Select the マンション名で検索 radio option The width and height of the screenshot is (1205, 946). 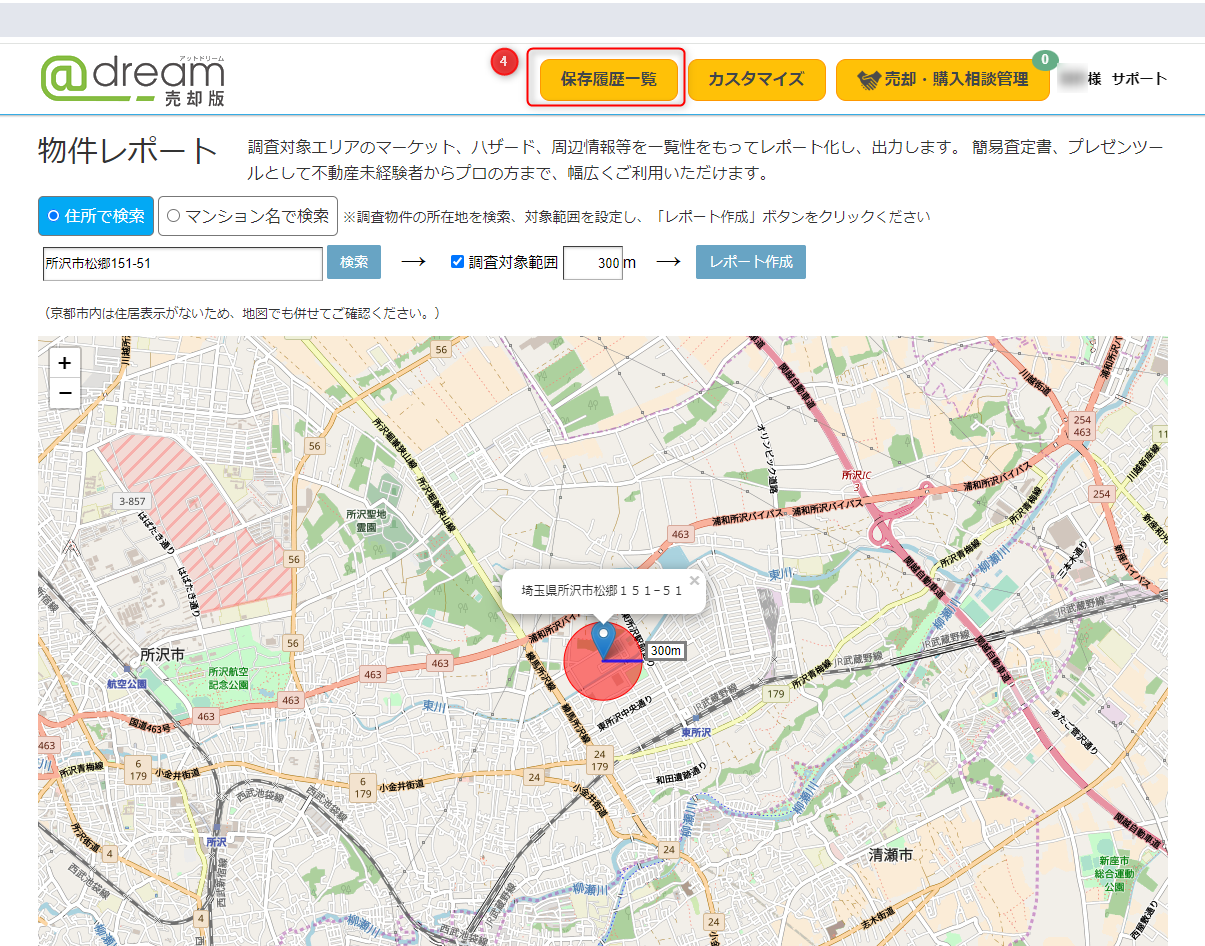pos(247,216)
